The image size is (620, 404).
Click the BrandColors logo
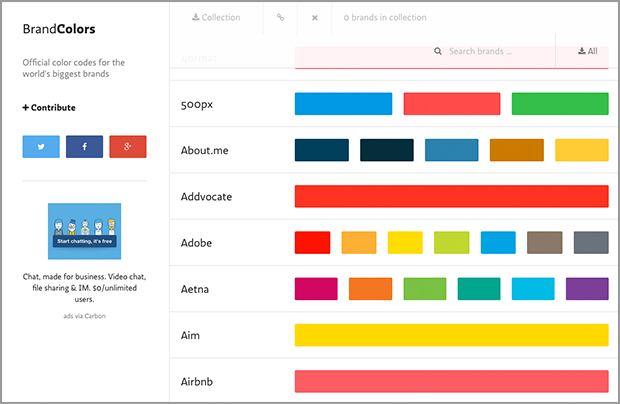[59, 29]
